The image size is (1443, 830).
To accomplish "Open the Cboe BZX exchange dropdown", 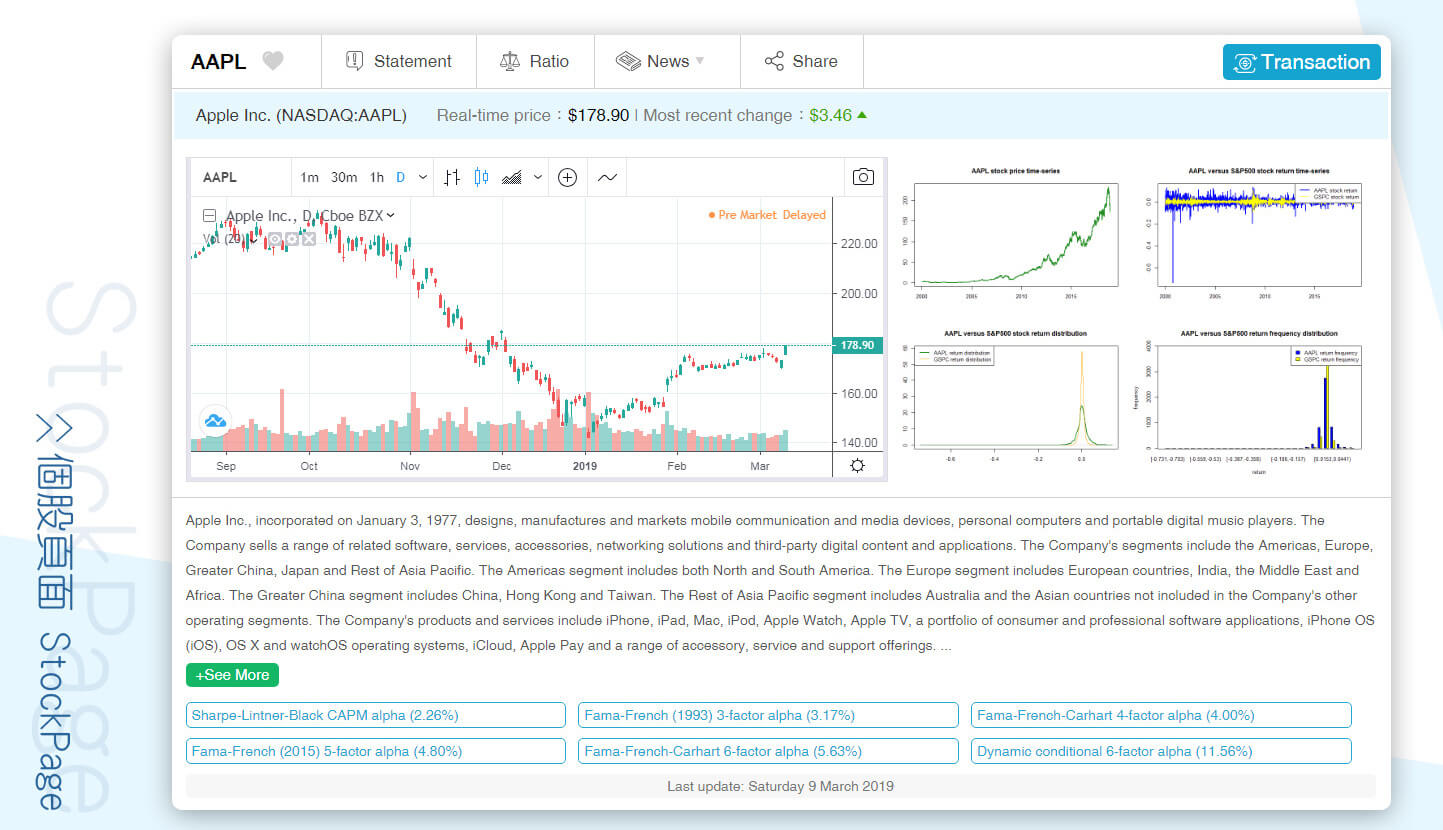I will pos(389,215).
